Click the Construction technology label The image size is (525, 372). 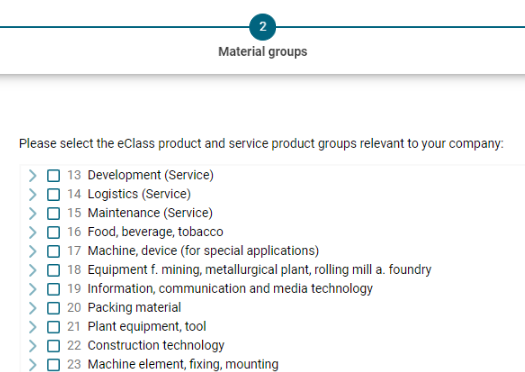coord(156,345)
